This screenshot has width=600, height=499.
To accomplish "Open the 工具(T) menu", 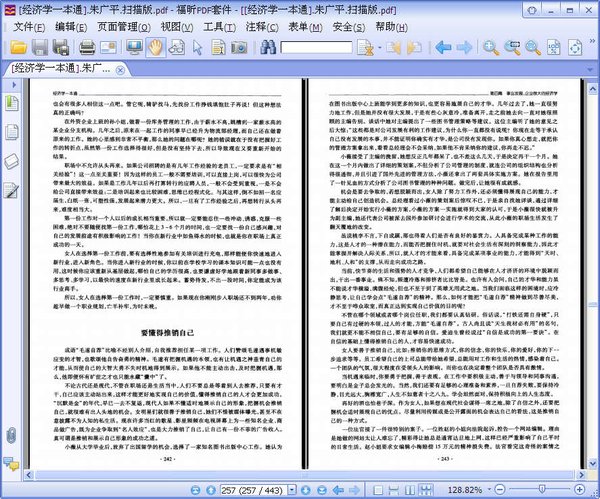I will tap(219, 27).
